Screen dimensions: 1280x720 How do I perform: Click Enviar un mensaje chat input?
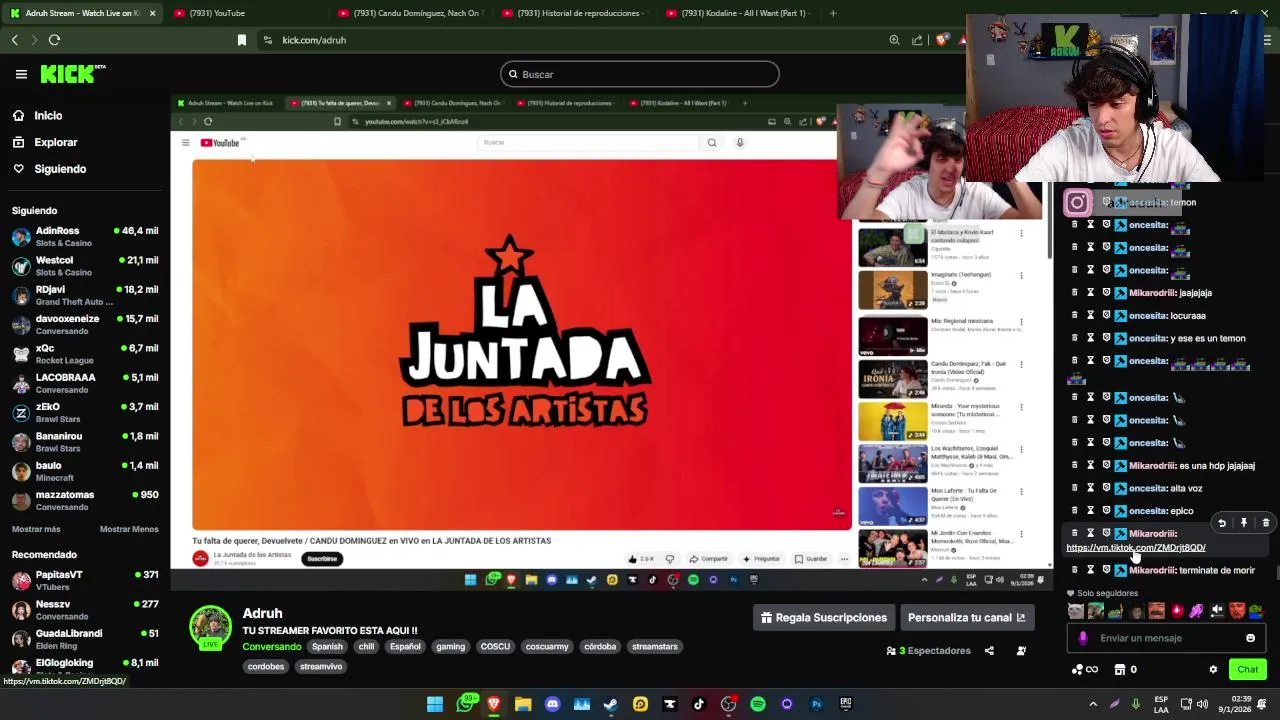pyautogui.click(x=1166, y=638)
